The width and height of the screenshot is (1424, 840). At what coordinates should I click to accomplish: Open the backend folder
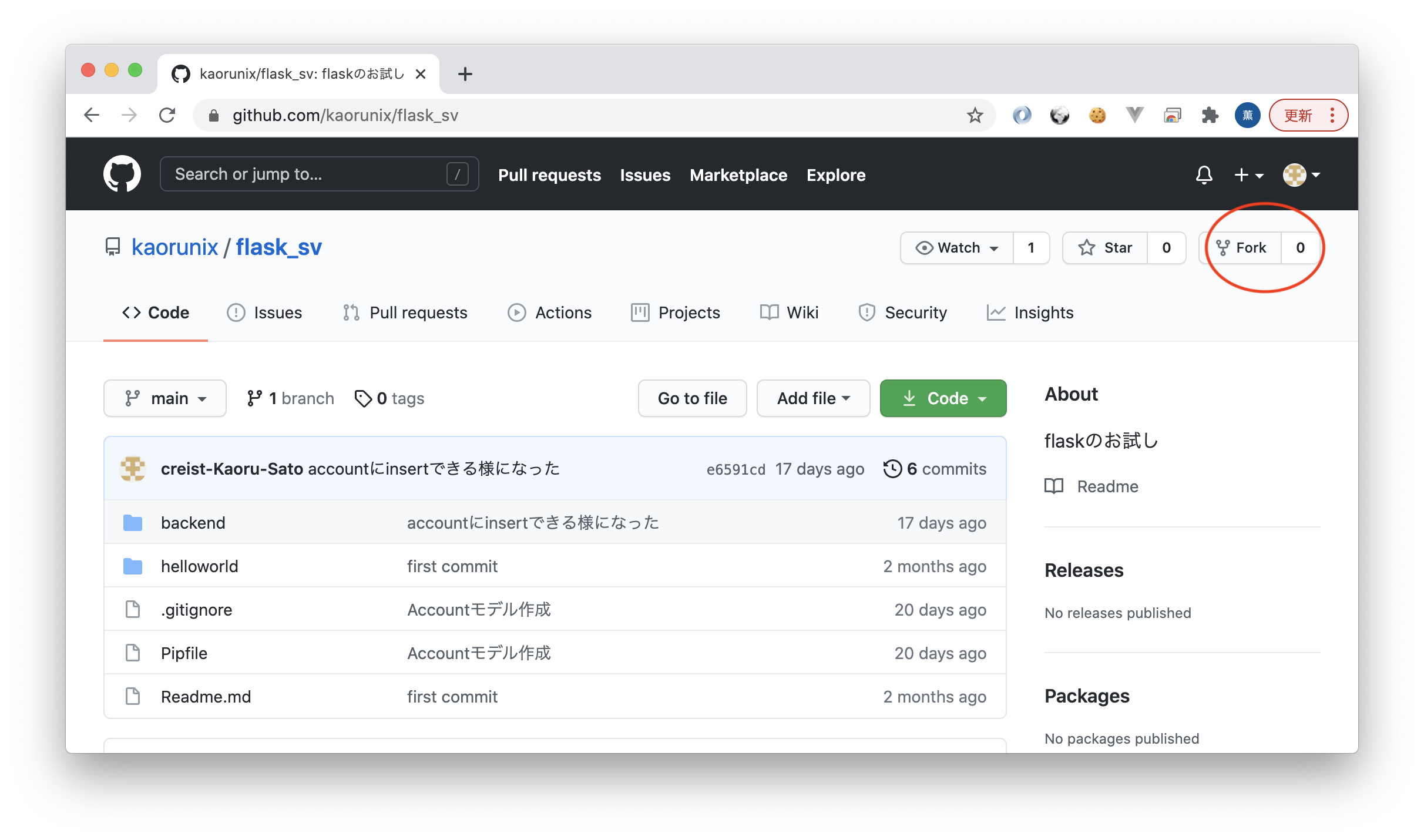[x=193, y=523]
